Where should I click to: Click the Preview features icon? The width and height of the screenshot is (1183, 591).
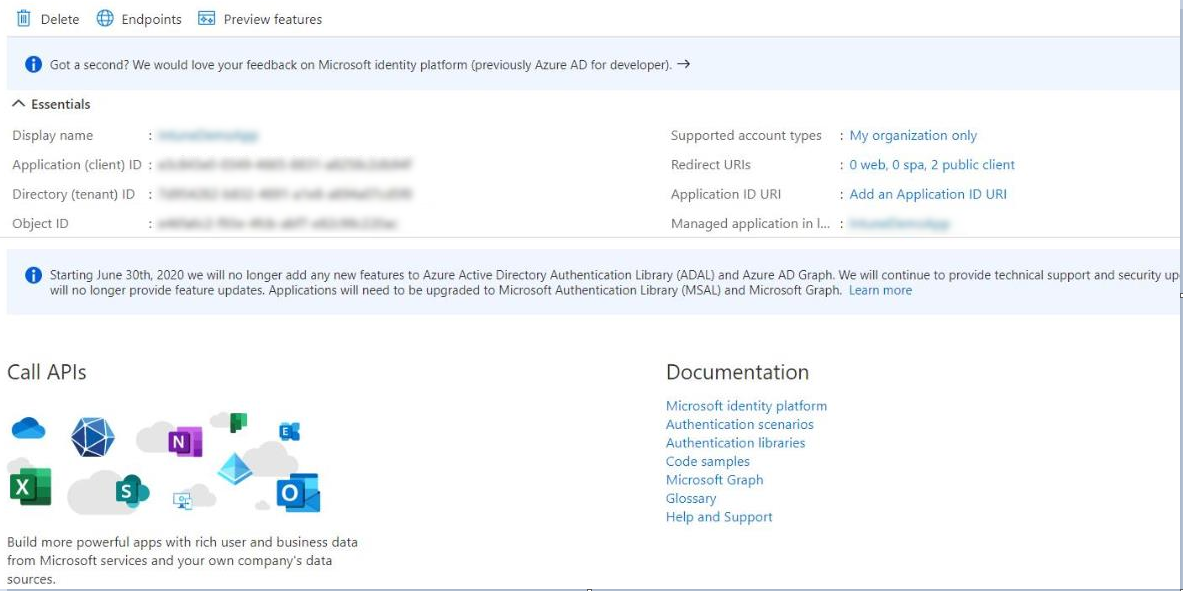point(207,19)
